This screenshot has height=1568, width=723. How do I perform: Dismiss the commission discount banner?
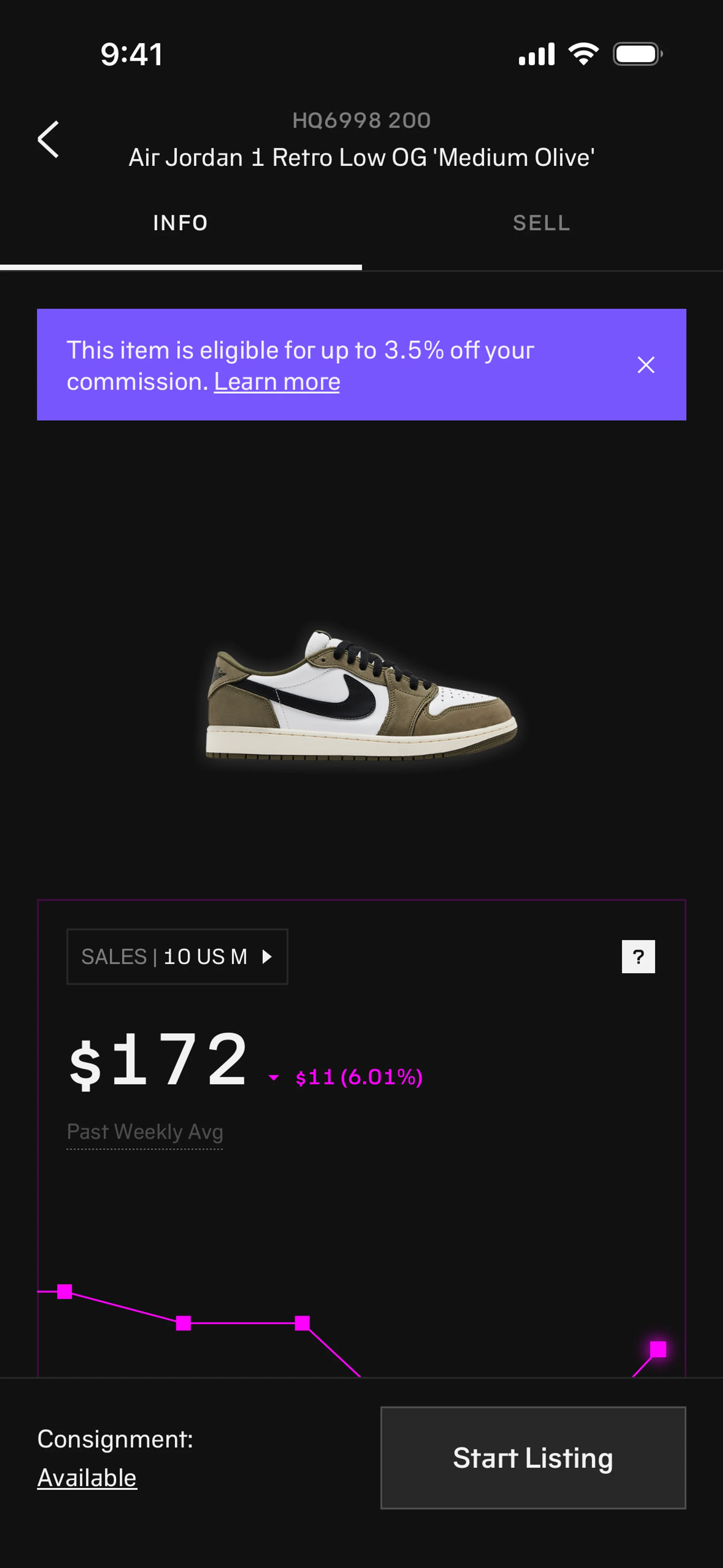coord(646,365)
